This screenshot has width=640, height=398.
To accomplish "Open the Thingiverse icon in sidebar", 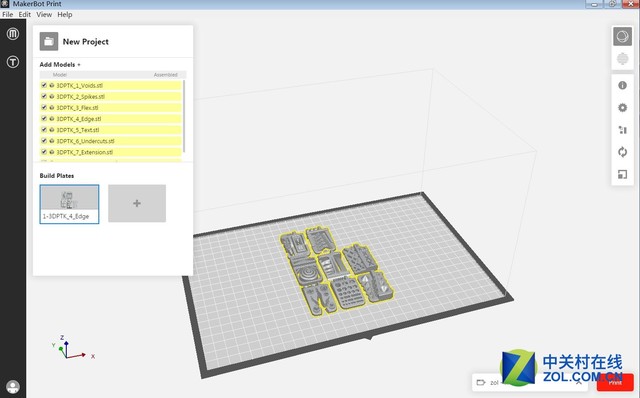I will point(13,62).
